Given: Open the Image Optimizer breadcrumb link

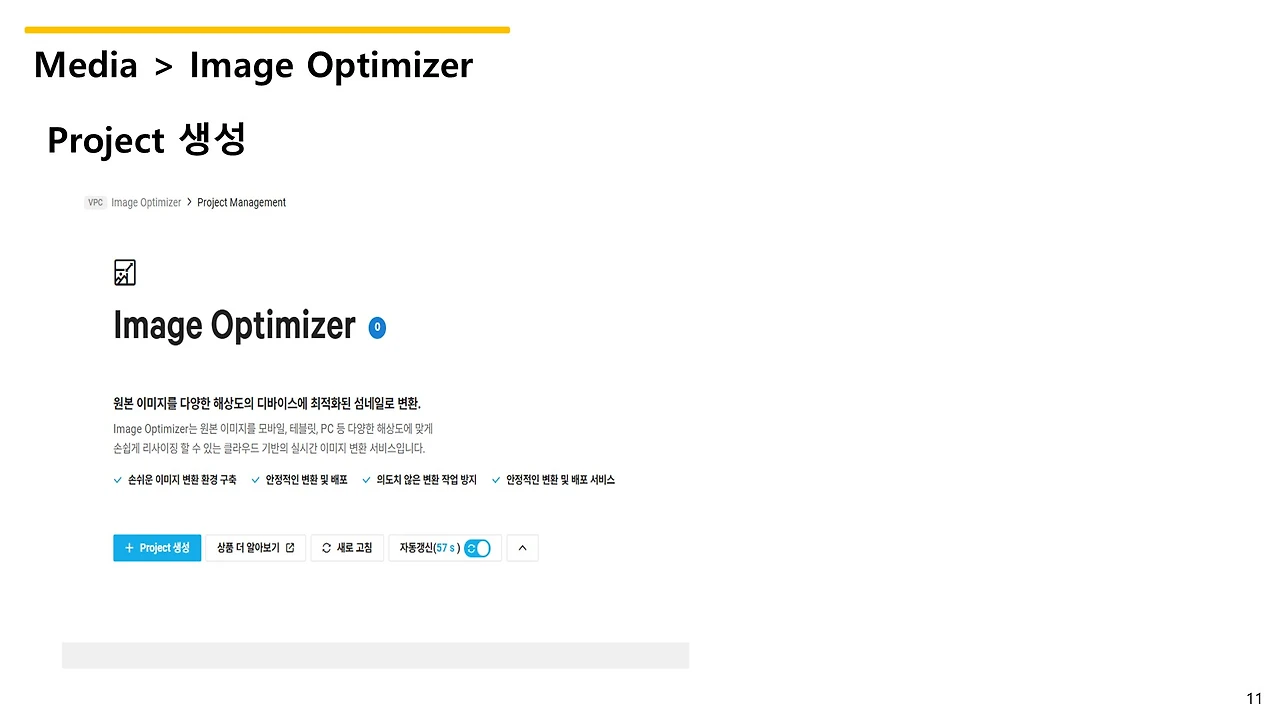Looking at the screenshot, I should click(x=146, y=202).
